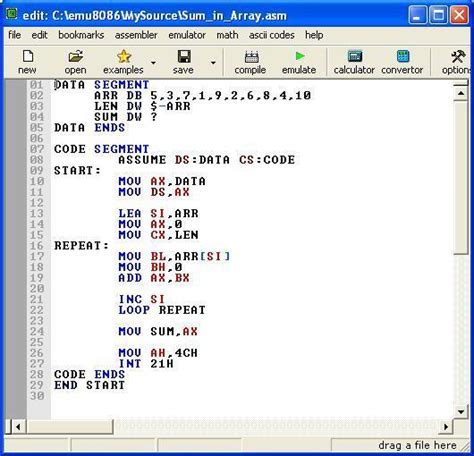This screenshot has height=456, width=474.
Task: Click line 'MOV AH,4CH'
Action: [x=158, y=353]
